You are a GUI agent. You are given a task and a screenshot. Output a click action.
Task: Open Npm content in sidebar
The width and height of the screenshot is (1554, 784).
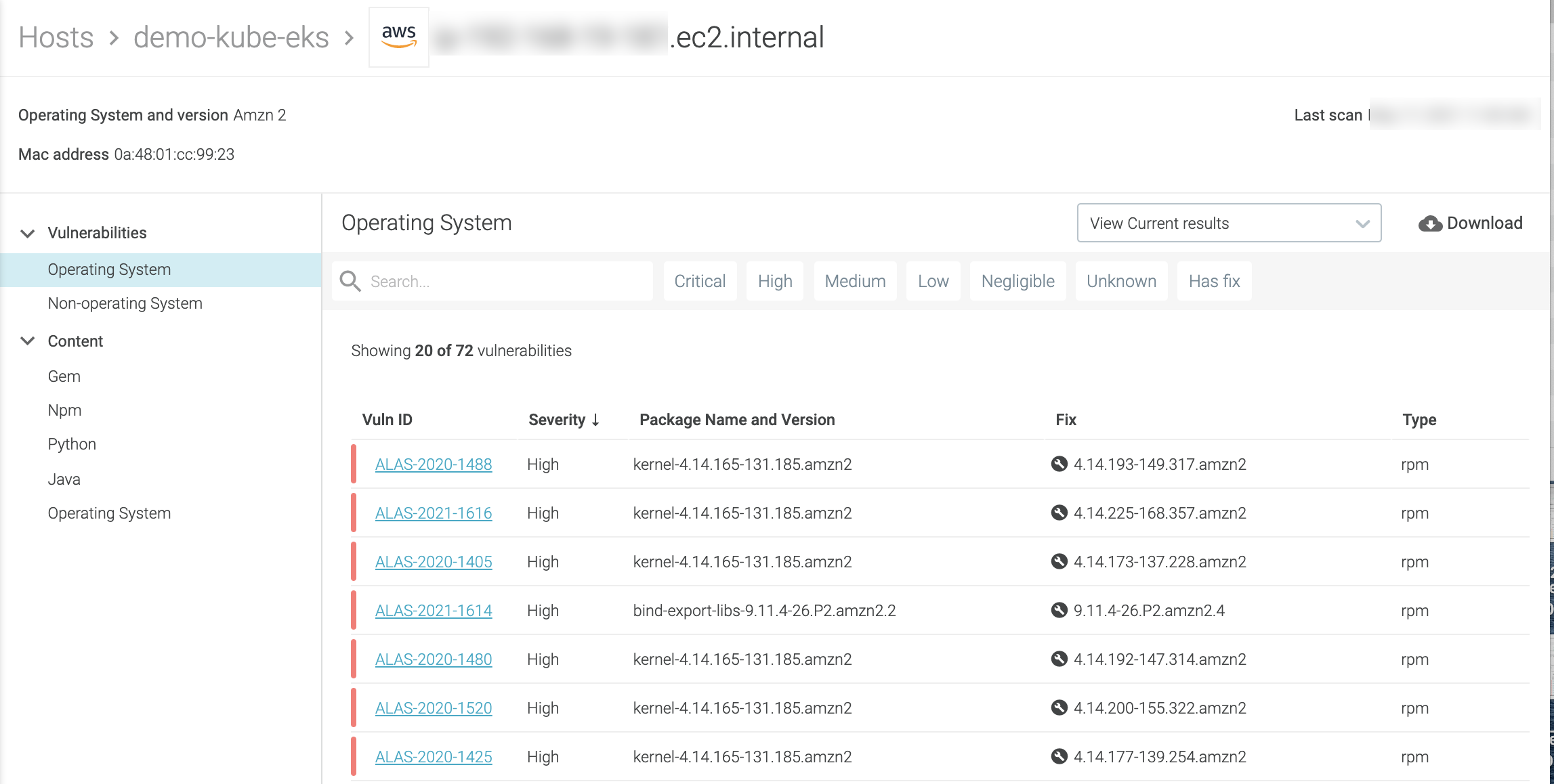click(x=64, y=410)
